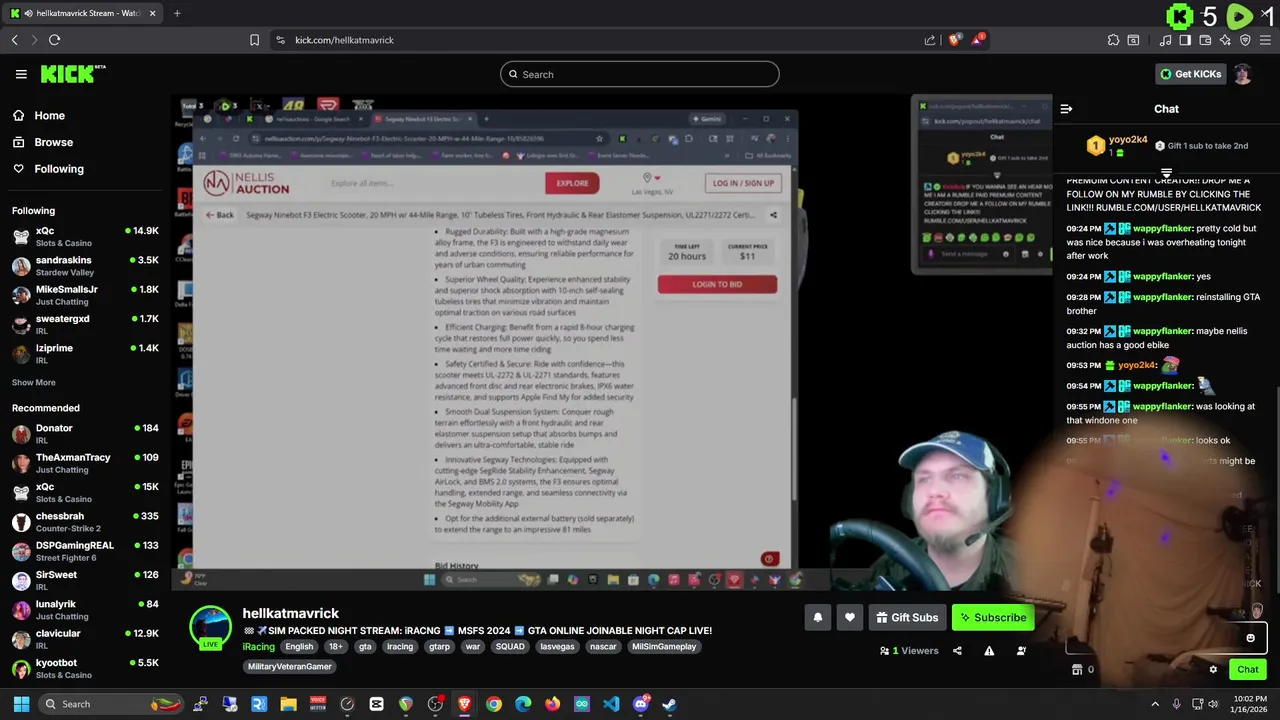Open volume control in tray

1213,704
